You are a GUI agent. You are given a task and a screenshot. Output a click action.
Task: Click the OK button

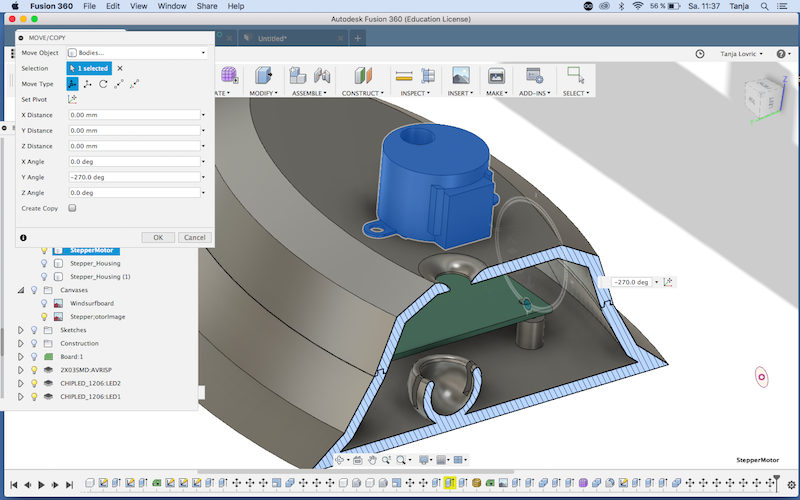click(x=158, y=237)
